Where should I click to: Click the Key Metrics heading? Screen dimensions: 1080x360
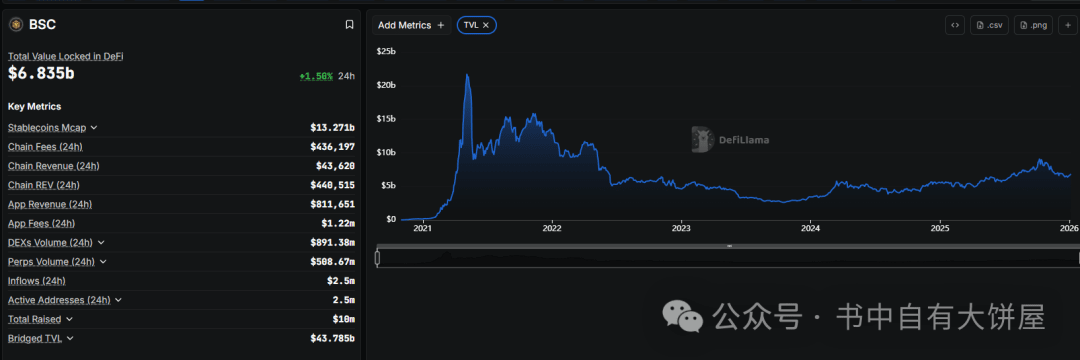coord(34,107)
